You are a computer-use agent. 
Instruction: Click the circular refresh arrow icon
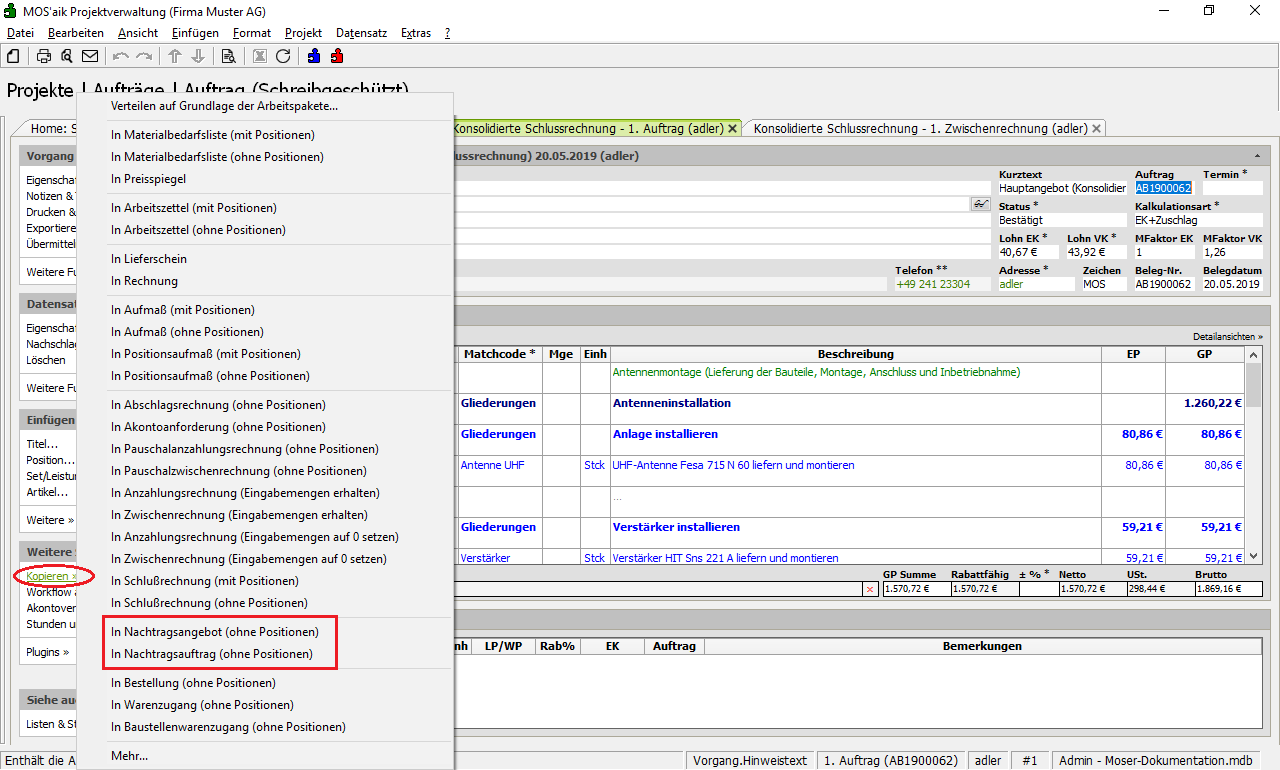pyautogui.click(x=283, y=56)
